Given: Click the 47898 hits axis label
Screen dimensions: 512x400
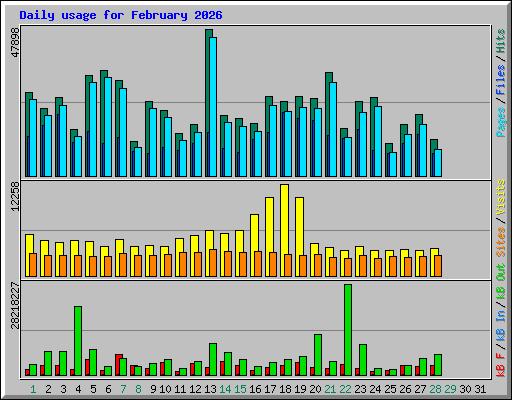Looking at the screenshot, I should (15, 42).
